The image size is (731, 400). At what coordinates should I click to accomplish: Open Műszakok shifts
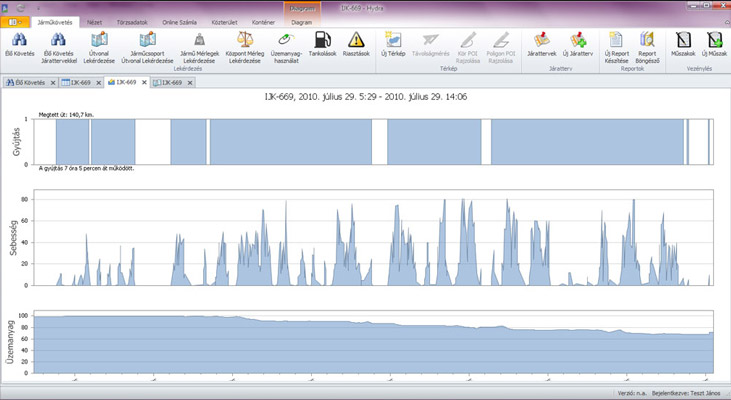pyautogui.click(x=683, y=45)
